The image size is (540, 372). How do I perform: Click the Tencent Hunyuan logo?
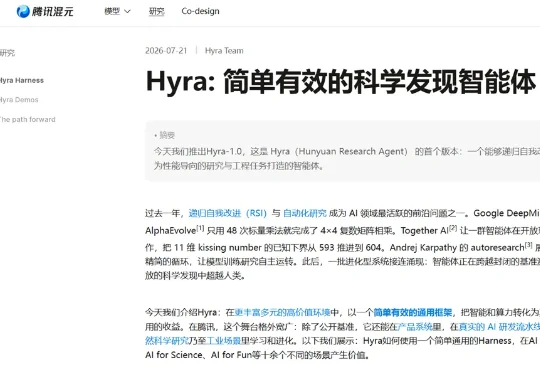45,11
